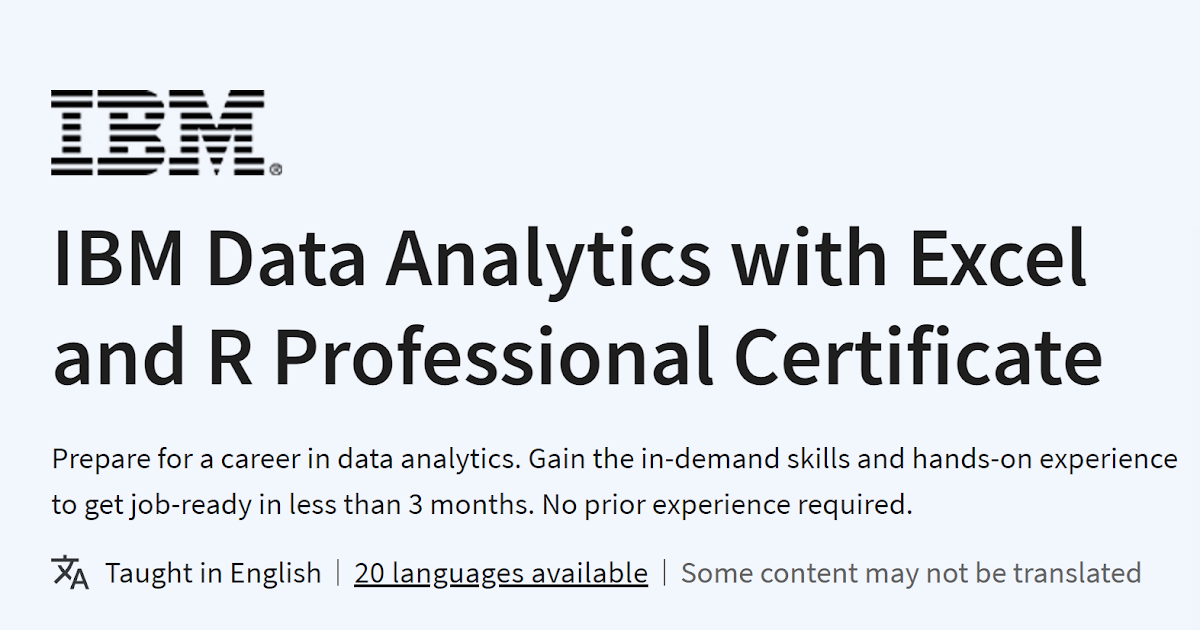
Task: Click "No prior experience required" sentence
Action: tap(727, 505)
